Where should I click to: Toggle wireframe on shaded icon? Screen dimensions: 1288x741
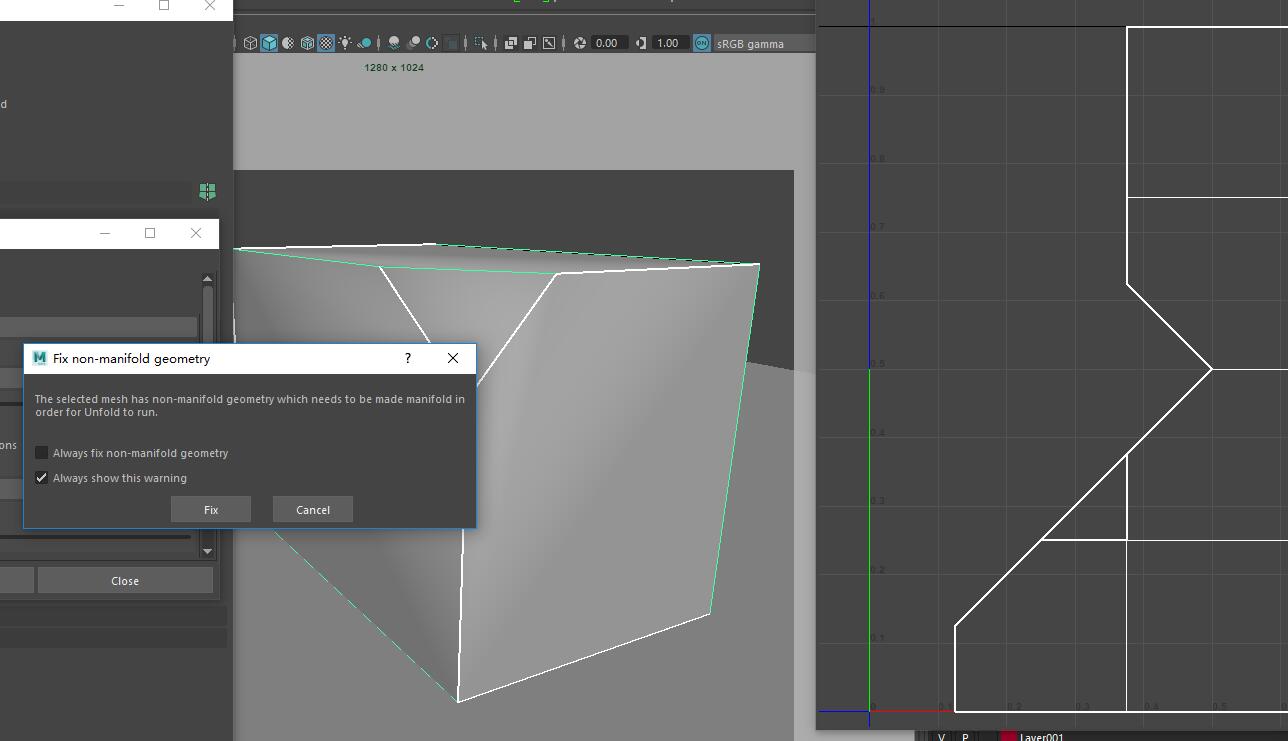(x=307, y=43)
